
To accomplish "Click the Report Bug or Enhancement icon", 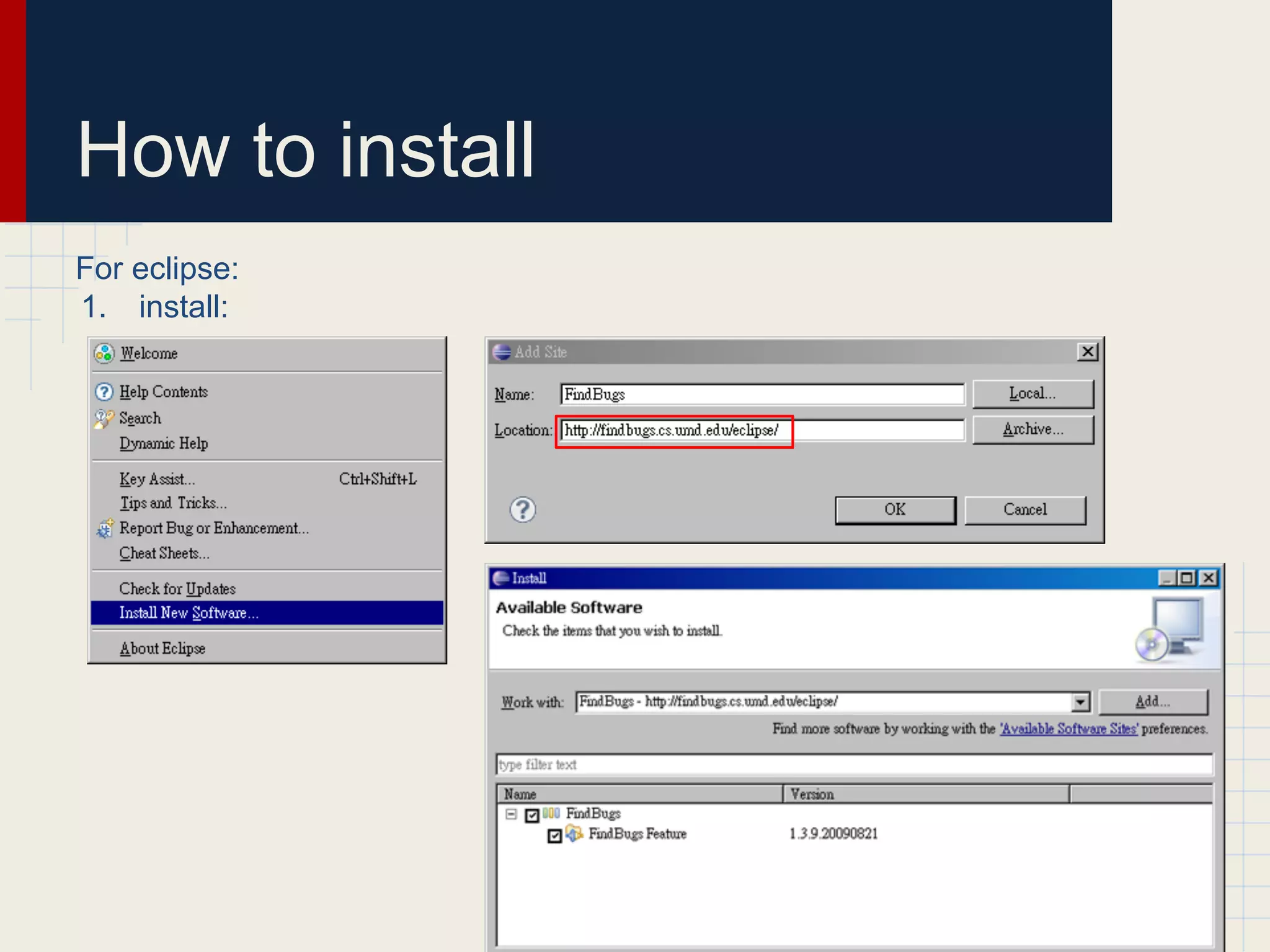I will (x=105, y=528).
